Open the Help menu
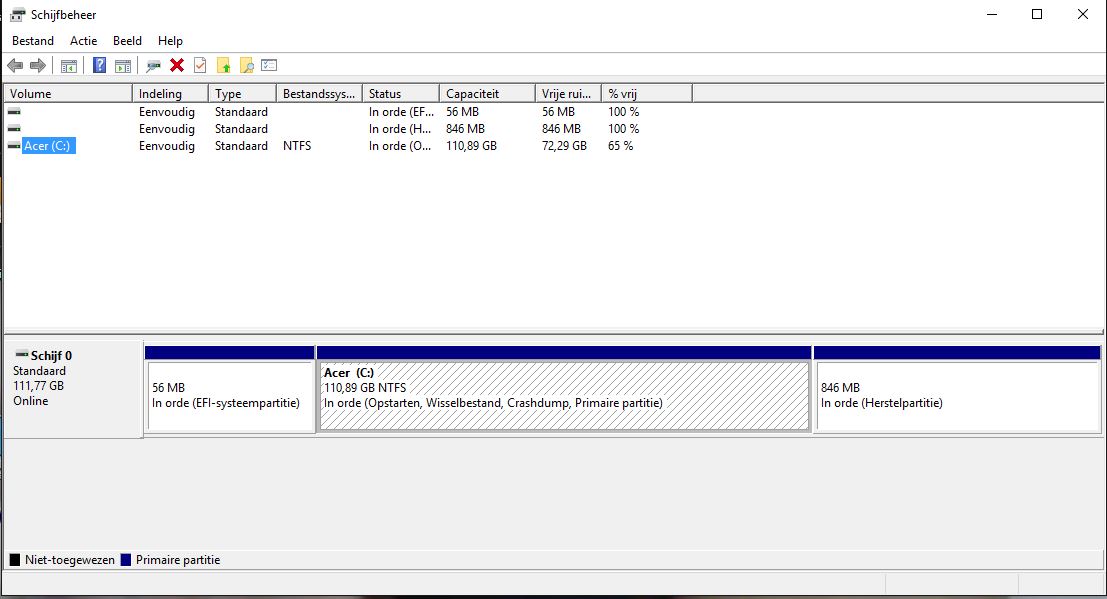Image resolution: width=1107 pixels, height=599 pixels. 170,41
